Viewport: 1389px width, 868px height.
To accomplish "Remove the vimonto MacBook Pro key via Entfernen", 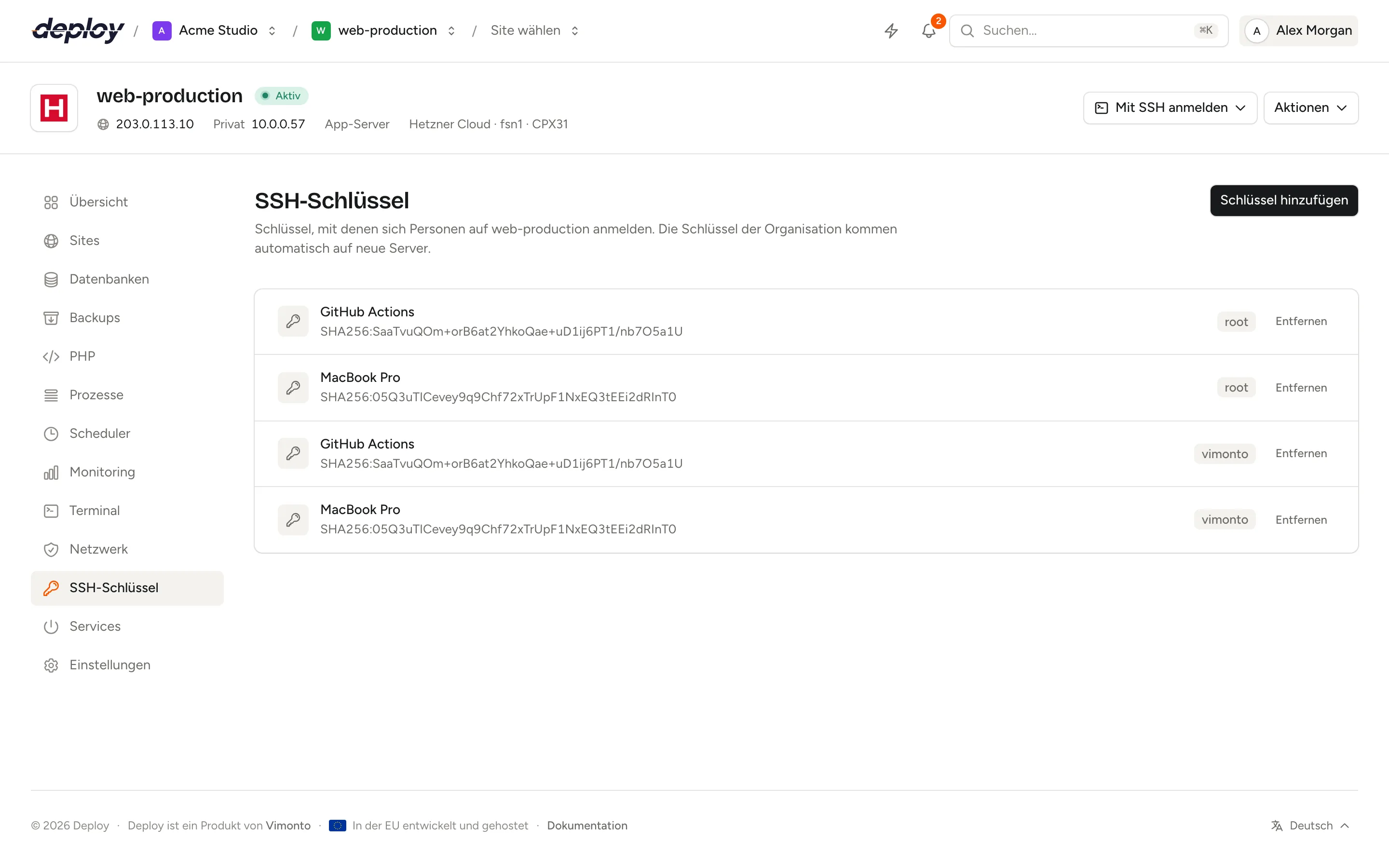I will 1301,519.
